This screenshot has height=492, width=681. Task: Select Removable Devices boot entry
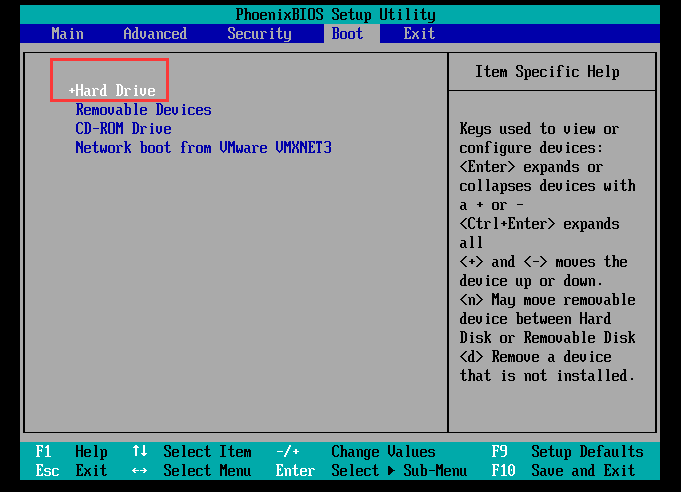[143, 110]
